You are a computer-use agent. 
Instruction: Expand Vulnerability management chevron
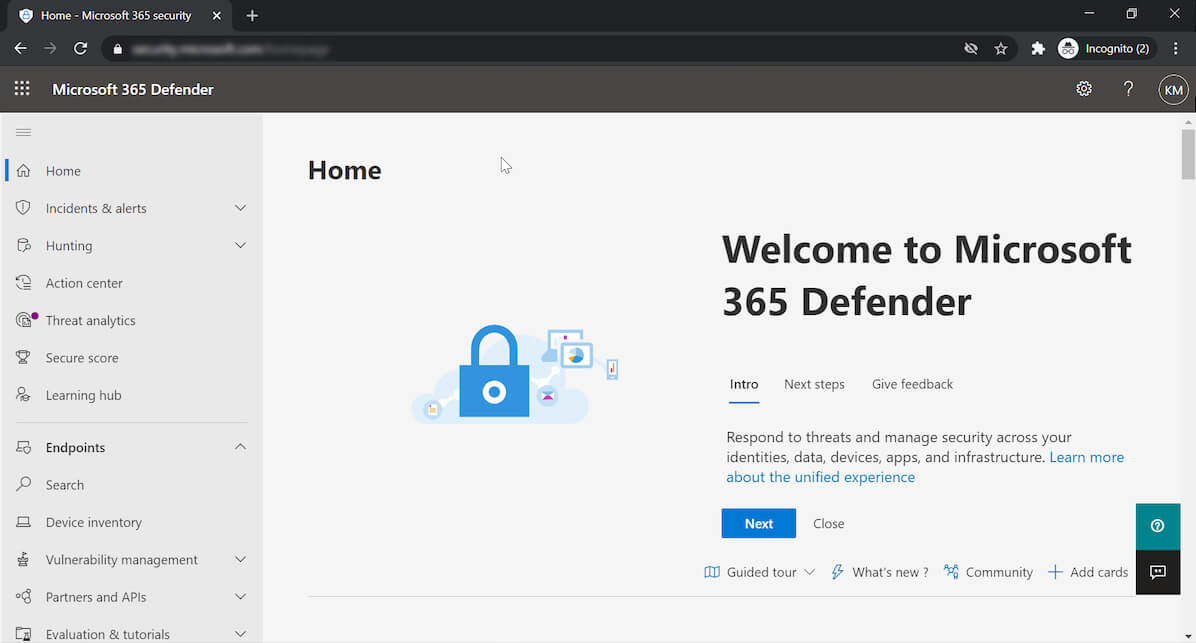tap(240, 559)
